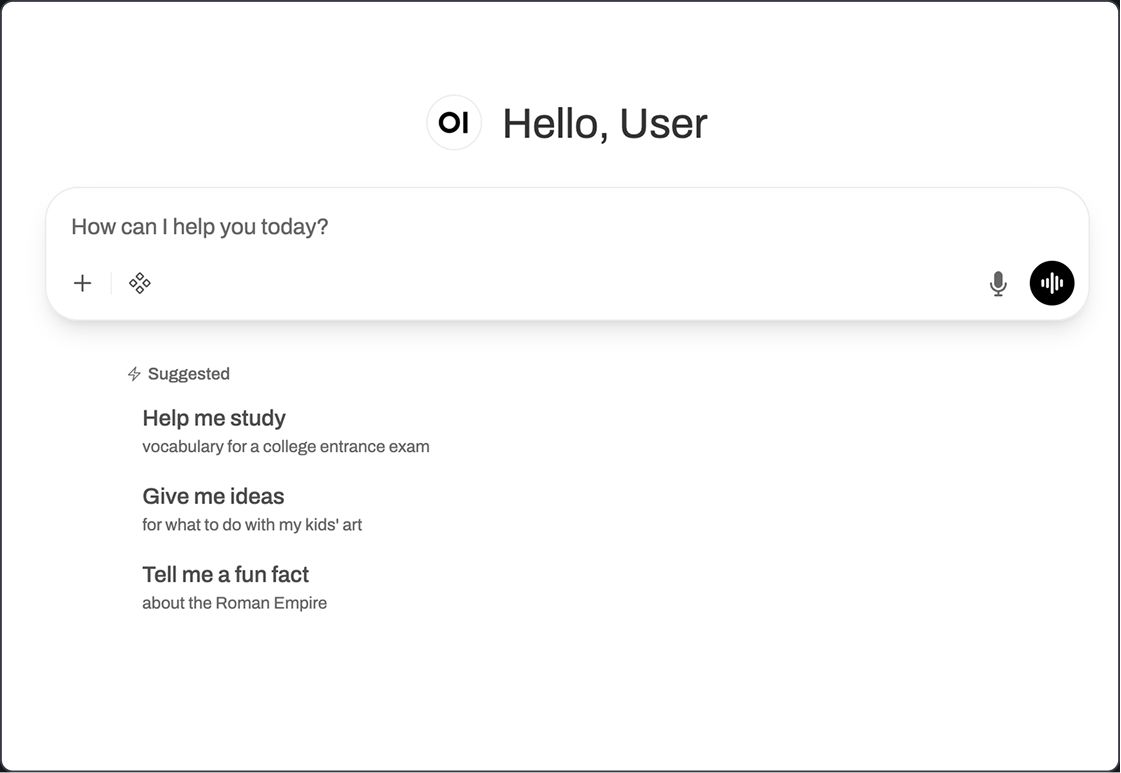Click blank area right of the placeholder text

tap(700, 227)
